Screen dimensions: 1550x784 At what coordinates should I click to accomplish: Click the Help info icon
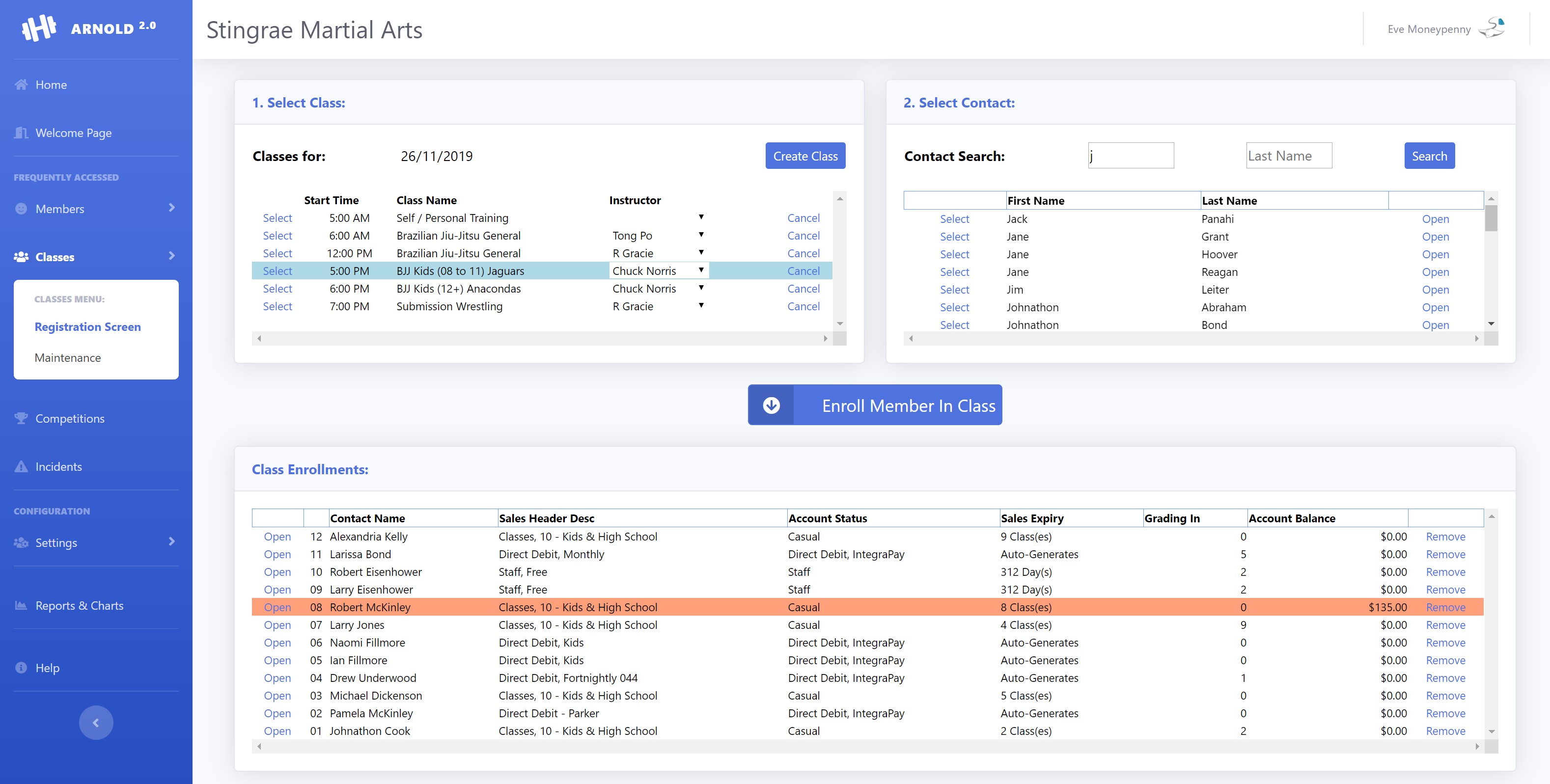click(x=21, y=668)
